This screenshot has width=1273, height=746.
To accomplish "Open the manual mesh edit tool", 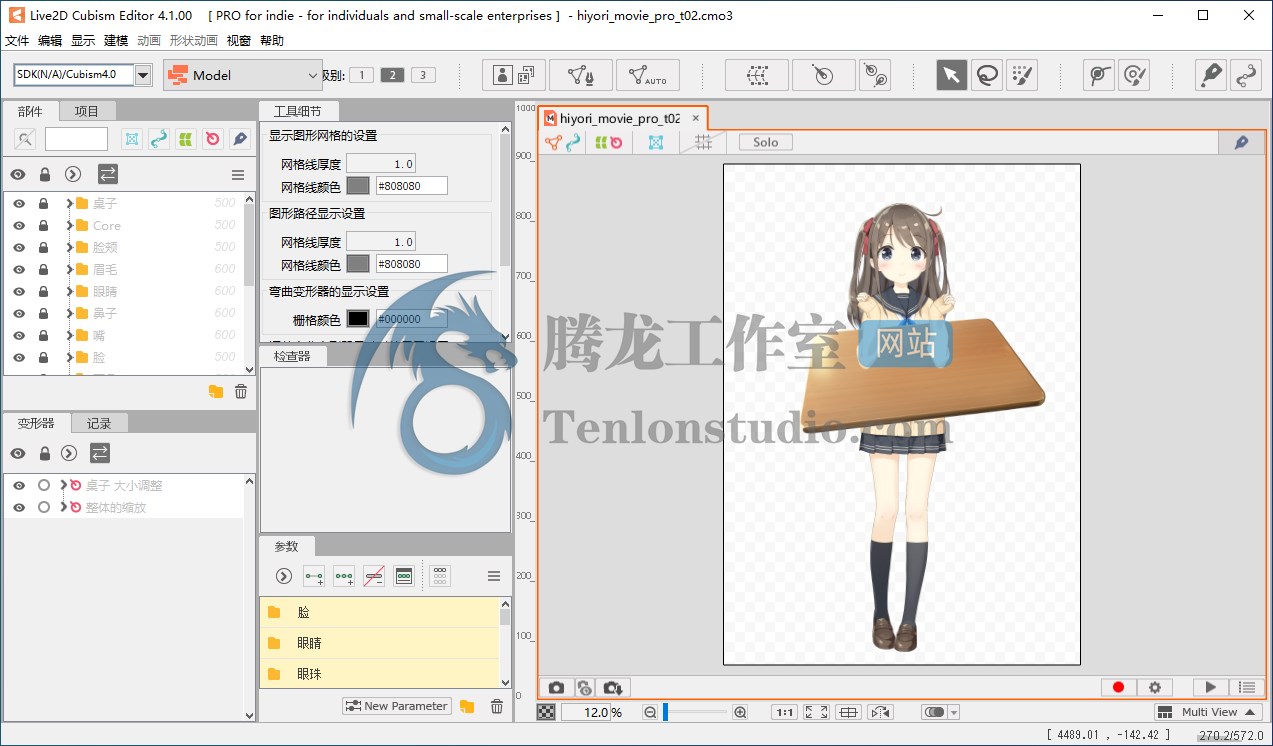I will pyautogui.click(x=582, y=75).
